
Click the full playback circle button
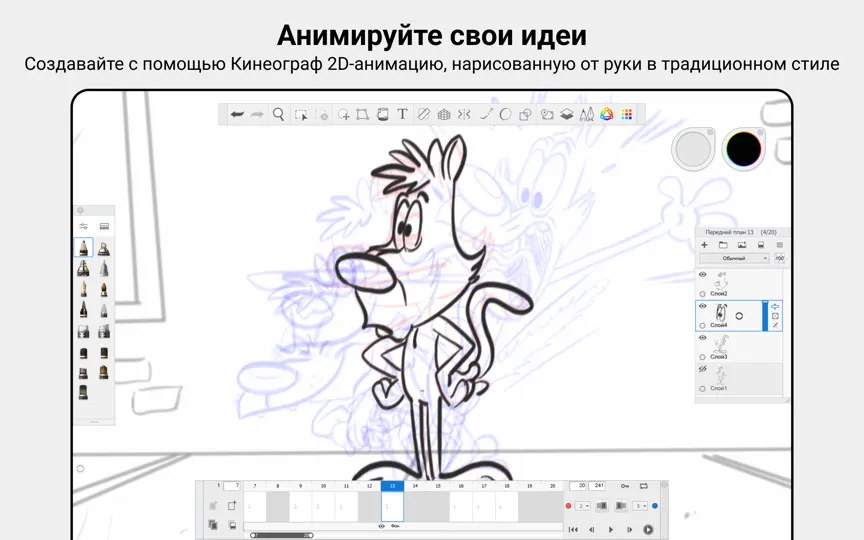click(648, 529)
